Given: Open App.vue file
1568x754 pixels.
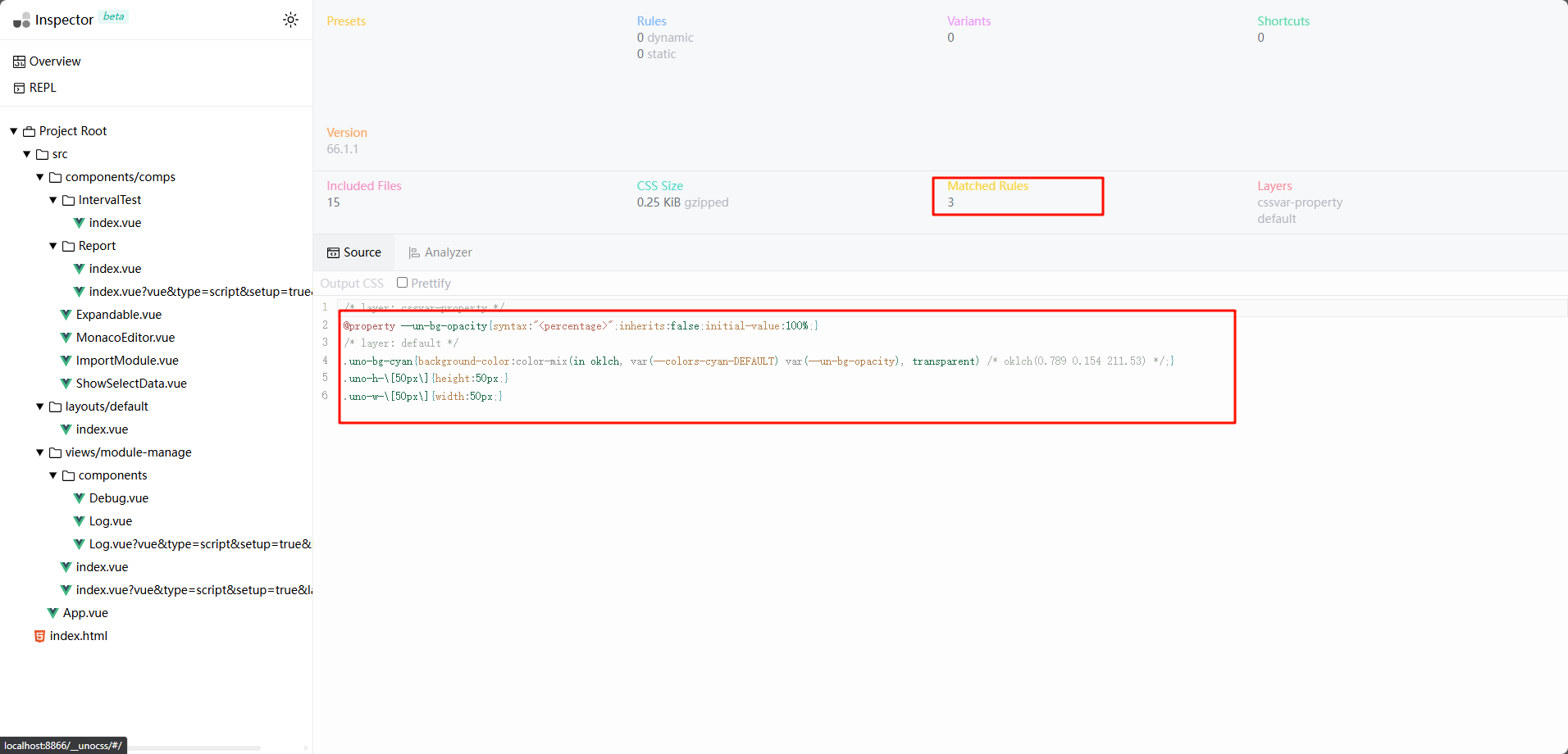Looking at the screenshot, I should click(x=85, y=613).
